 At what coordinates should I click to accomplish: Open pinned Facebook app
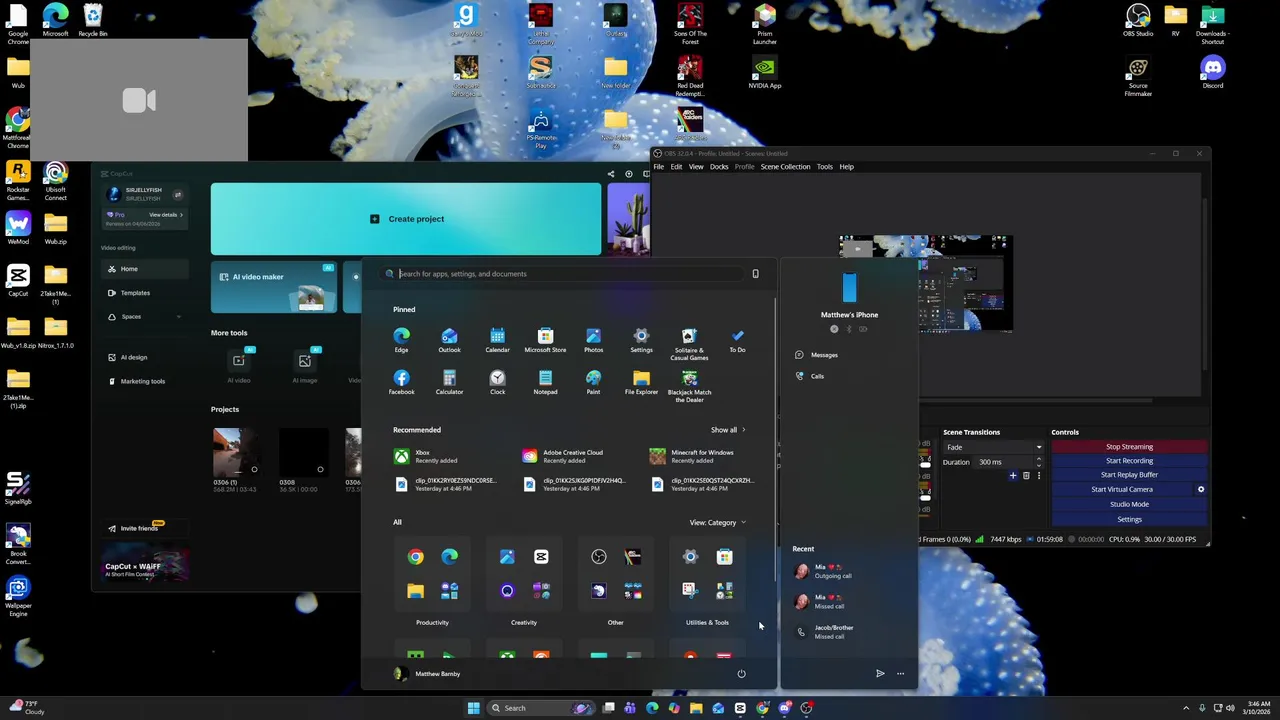[401, 382]
